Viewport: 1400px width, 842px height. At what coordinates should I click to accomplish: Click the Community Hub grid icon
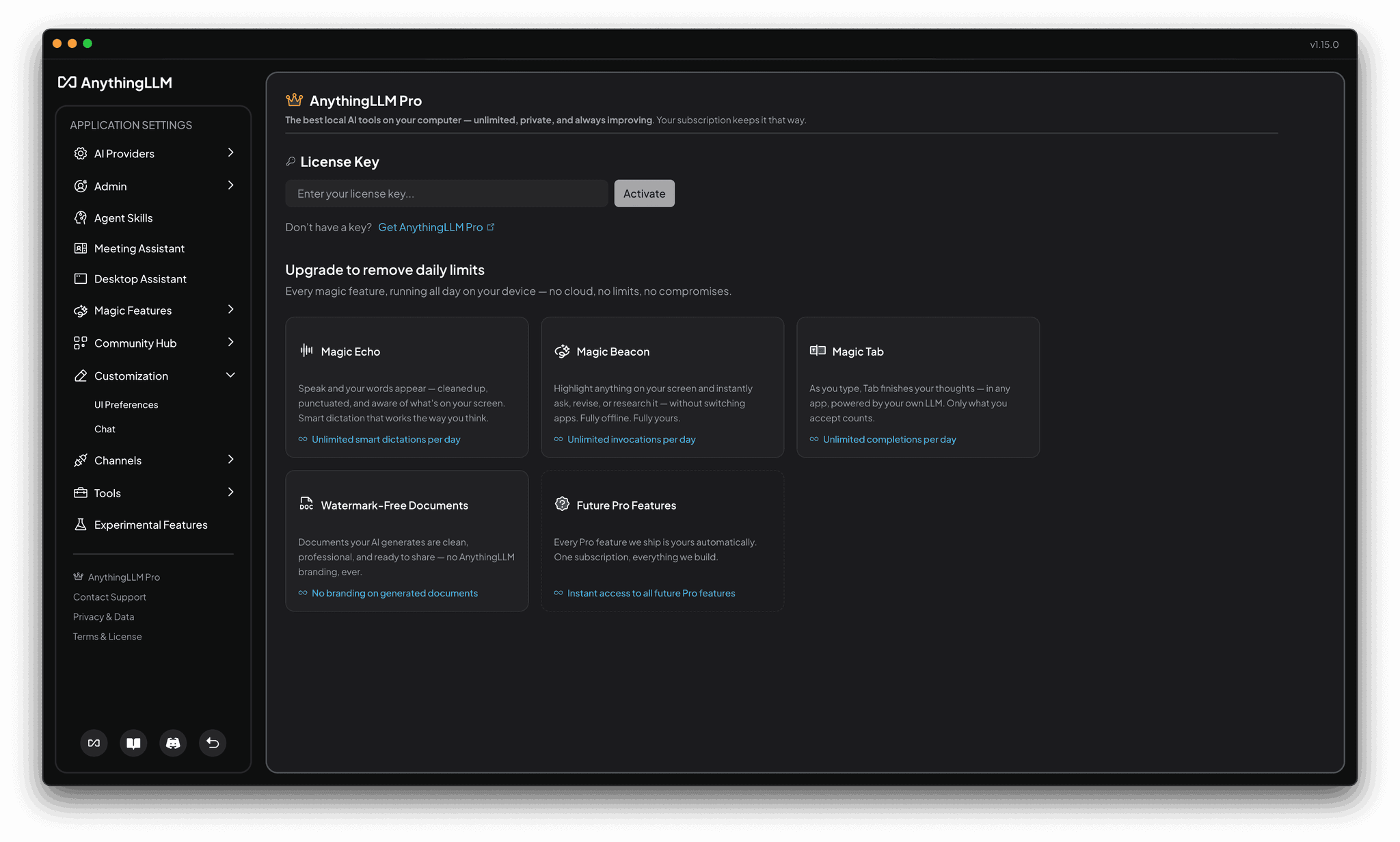(81, 343)
